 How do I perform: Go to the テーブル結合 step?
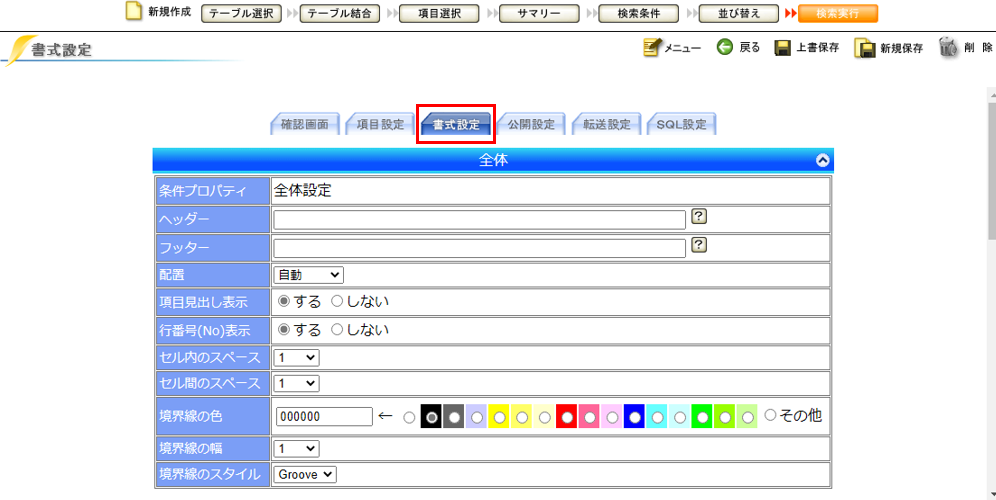coord(340,13)
